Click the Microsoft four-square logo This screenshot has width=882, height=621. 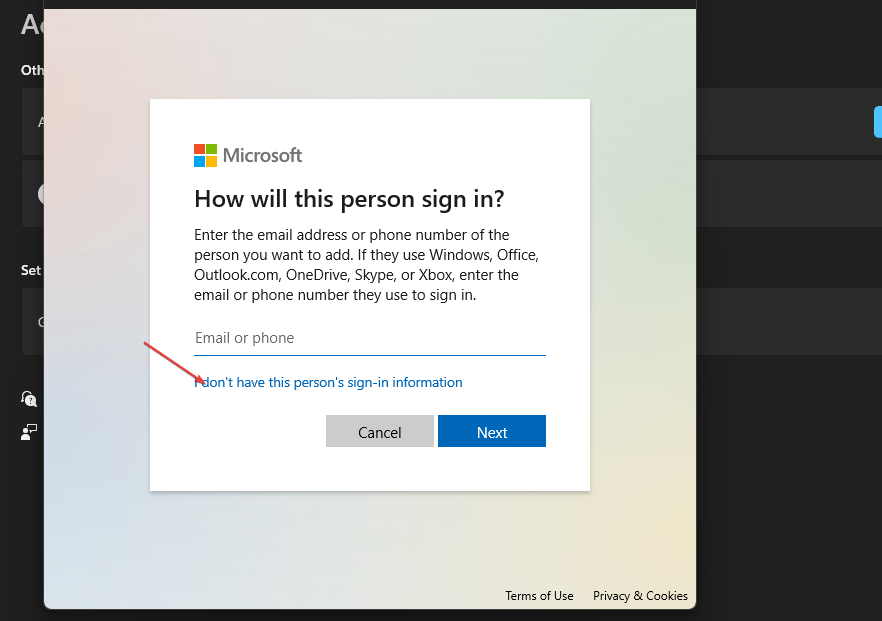pos(205,155)
